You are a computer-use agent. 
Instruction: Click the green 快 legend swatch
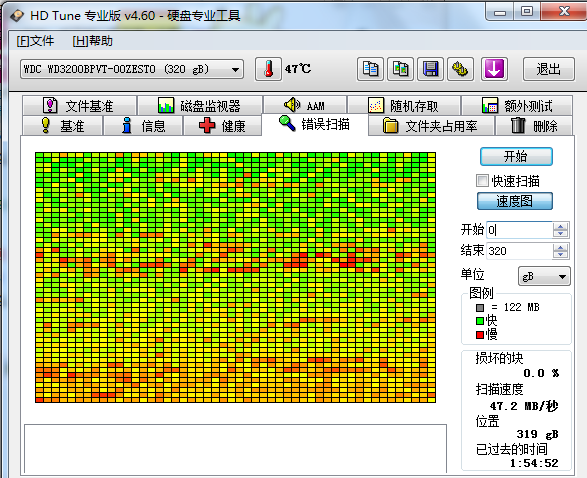(x=480, y=321)
